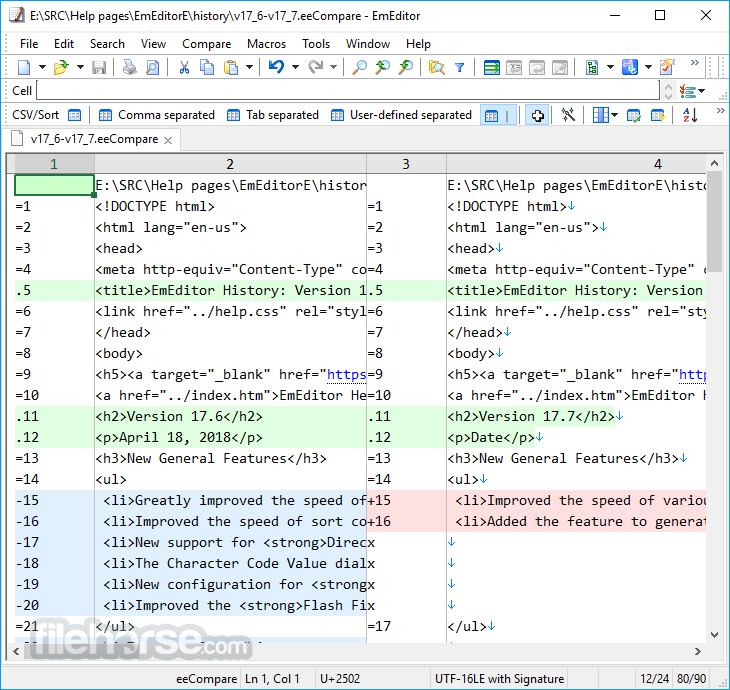Show more CSV/Sort toolbar buttons
The width and height of the screenshot is (730, 690).
click(720, 110)
